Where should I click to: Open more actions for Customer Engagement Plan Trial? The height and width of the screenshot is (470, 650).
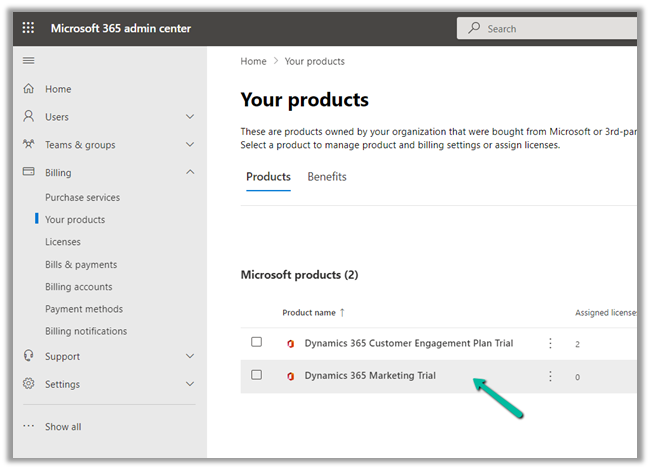click(x=550, y=343)
